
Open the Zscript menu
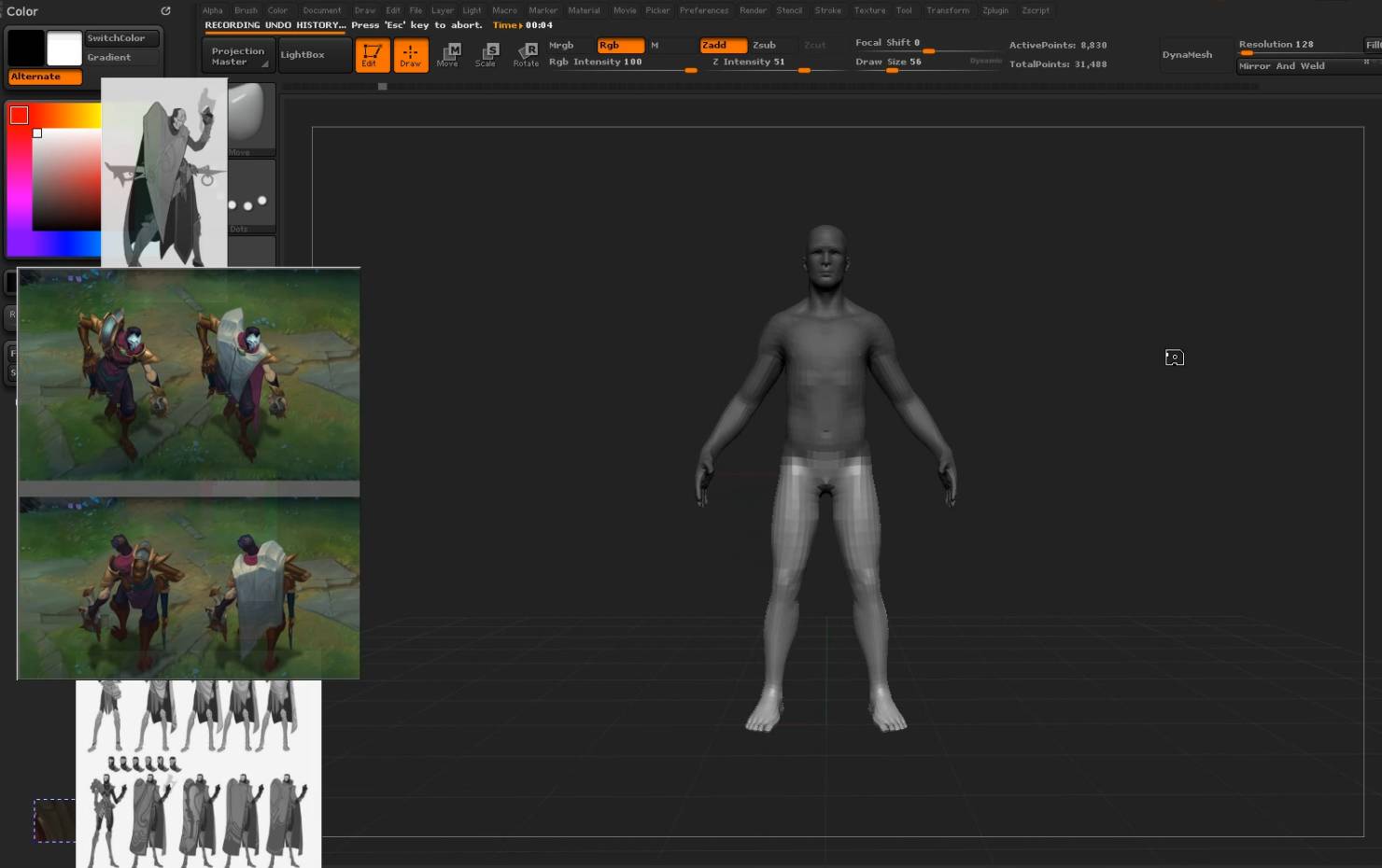click(1036, 10)
